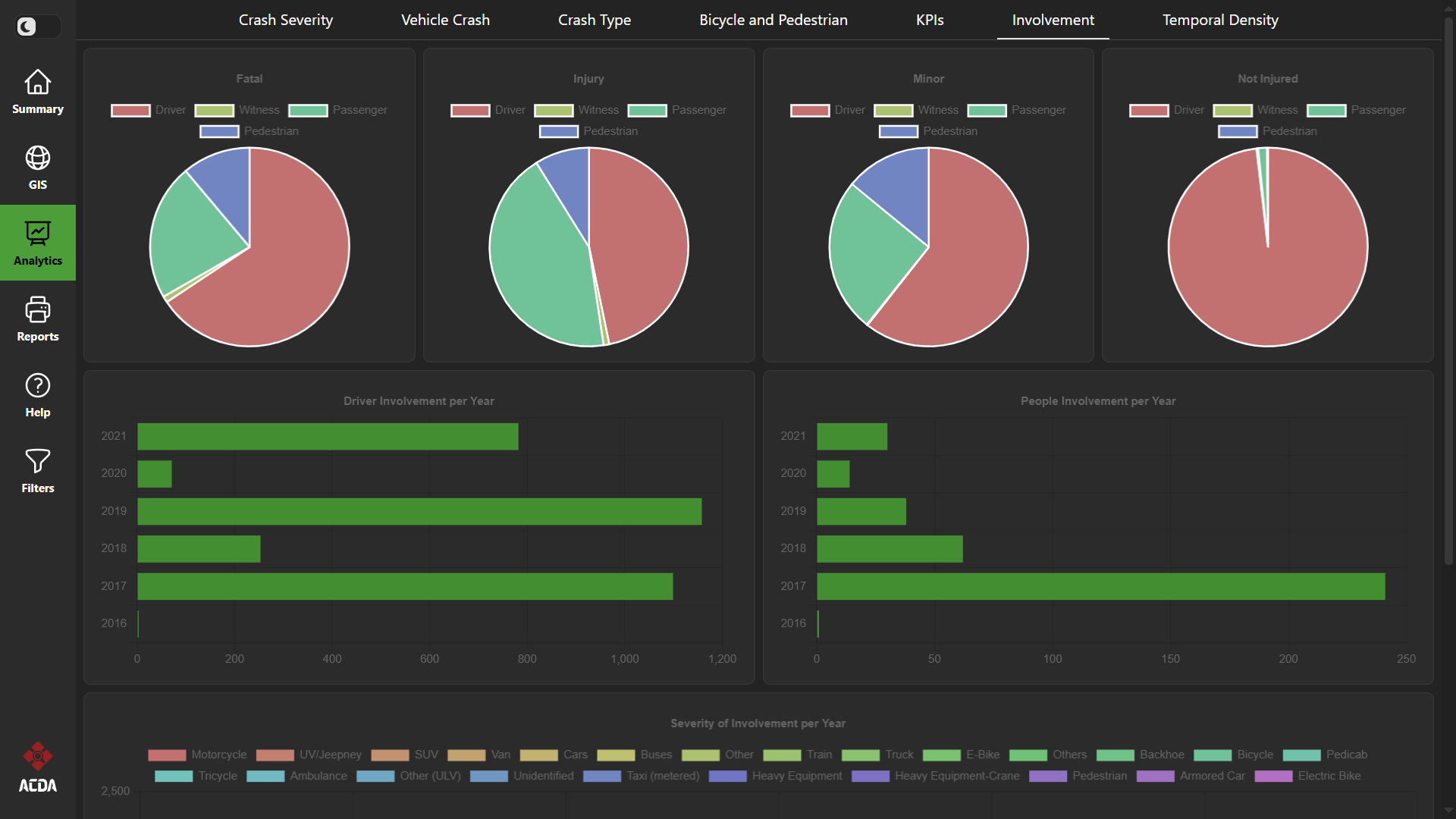This screenshot has width=1456, height=819.
Task: Toggle Tricycle legend item
Action: tap(196, 776)
